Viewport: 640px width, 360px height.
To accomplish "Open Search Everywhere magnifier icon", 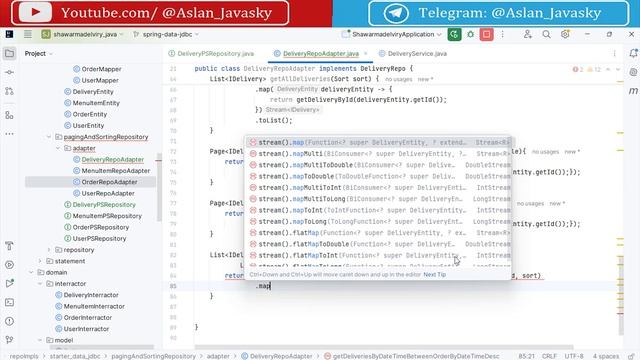I will [x=546, y=34].
